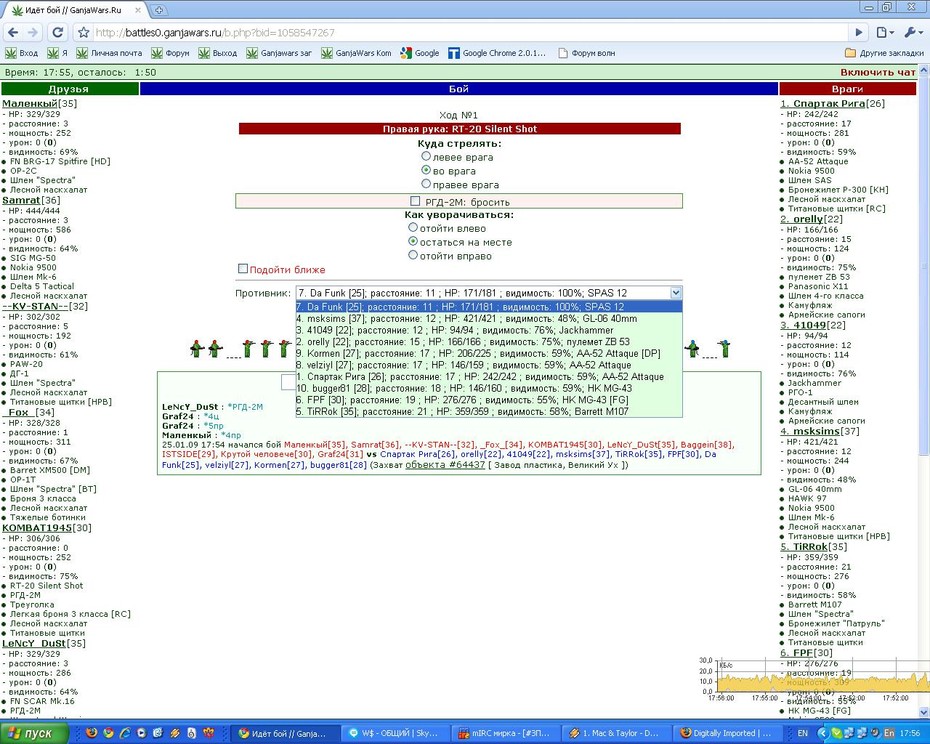Open the Форум волн bookmark
The image size is (930, 744).
tap(587, 53)
